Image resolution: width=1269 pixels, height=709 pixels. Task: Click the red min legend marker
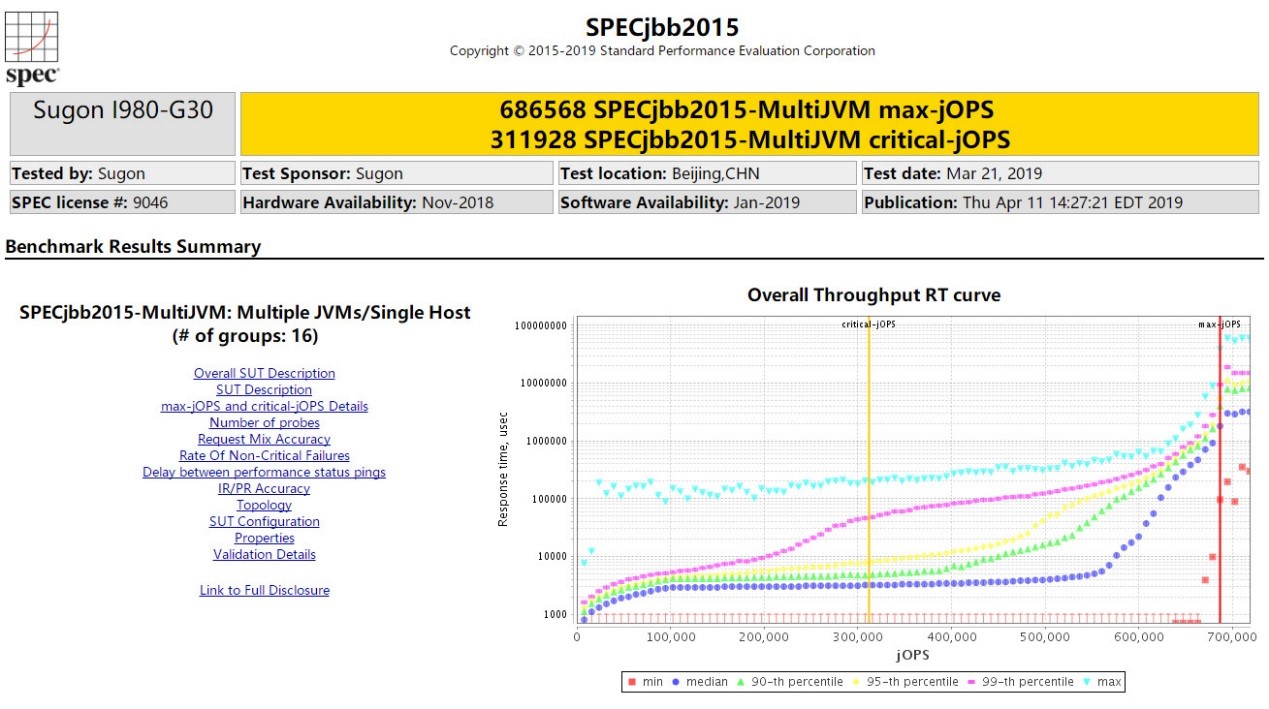631,682
